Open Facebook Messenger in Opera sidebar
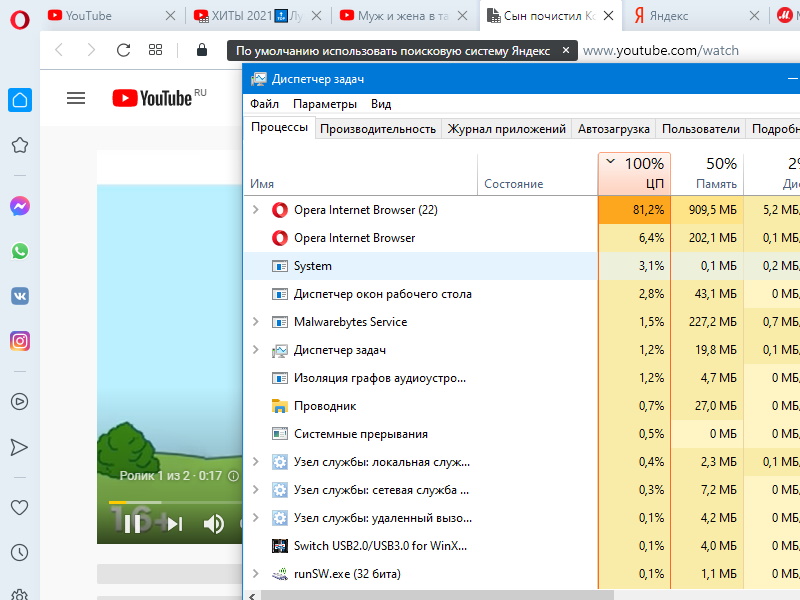Viewport: 800px width, 600px height. 20,206
